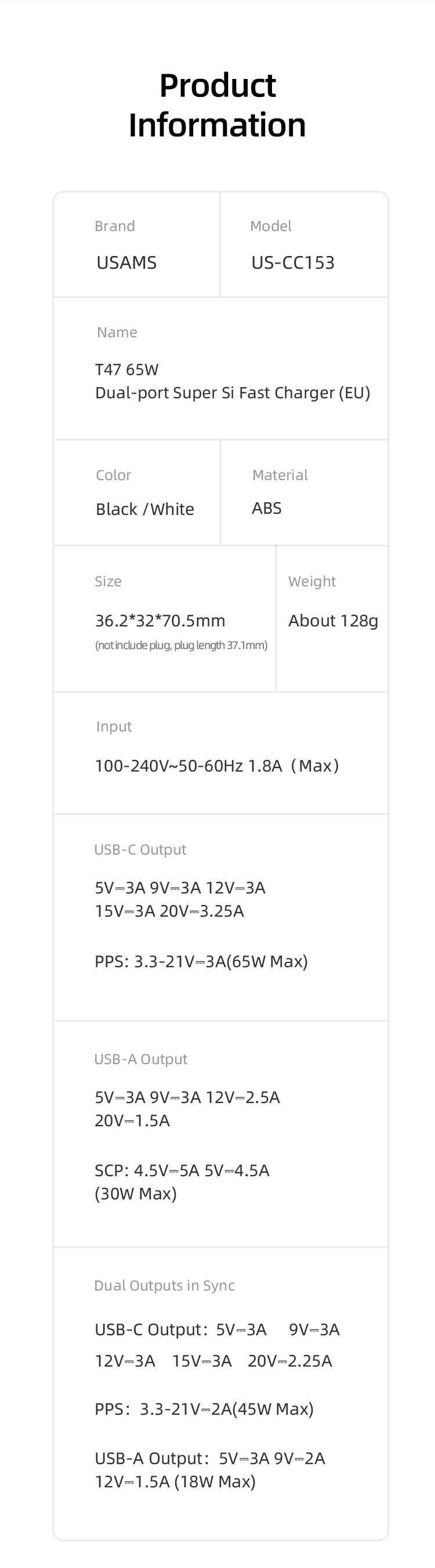Image resolution: width=435 pixels, height=1568 pixels.
Task: Select the 36.2*32*70.5mm size value
Action: pos(160,621)
